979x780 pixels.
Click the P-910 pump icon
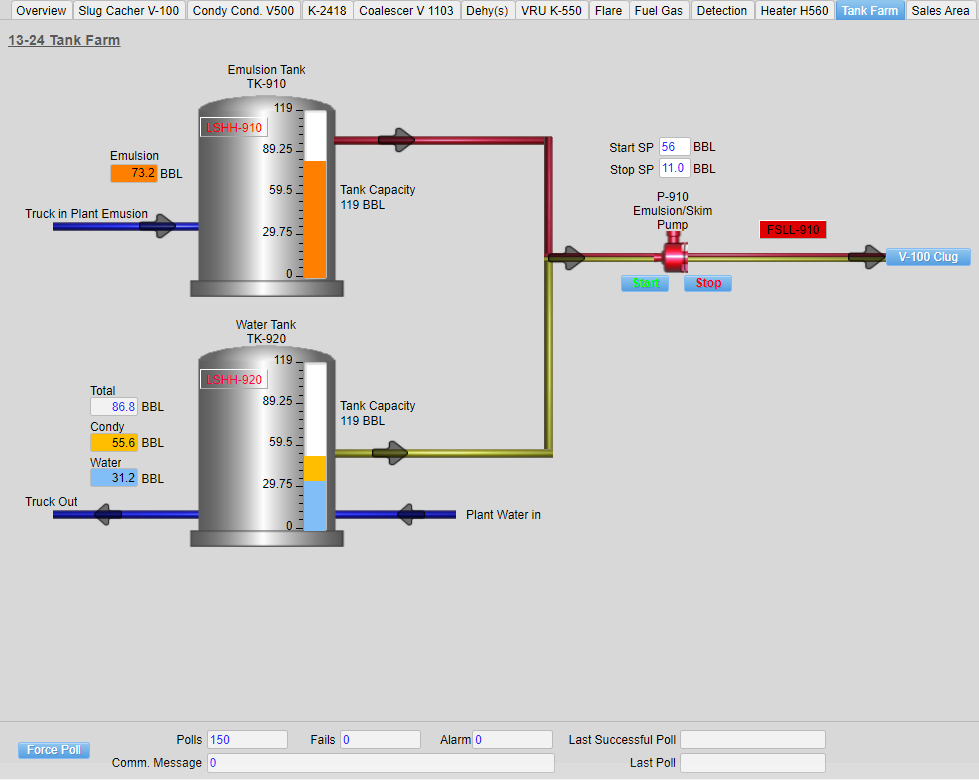pyautogui.click(x=673, y=254)
